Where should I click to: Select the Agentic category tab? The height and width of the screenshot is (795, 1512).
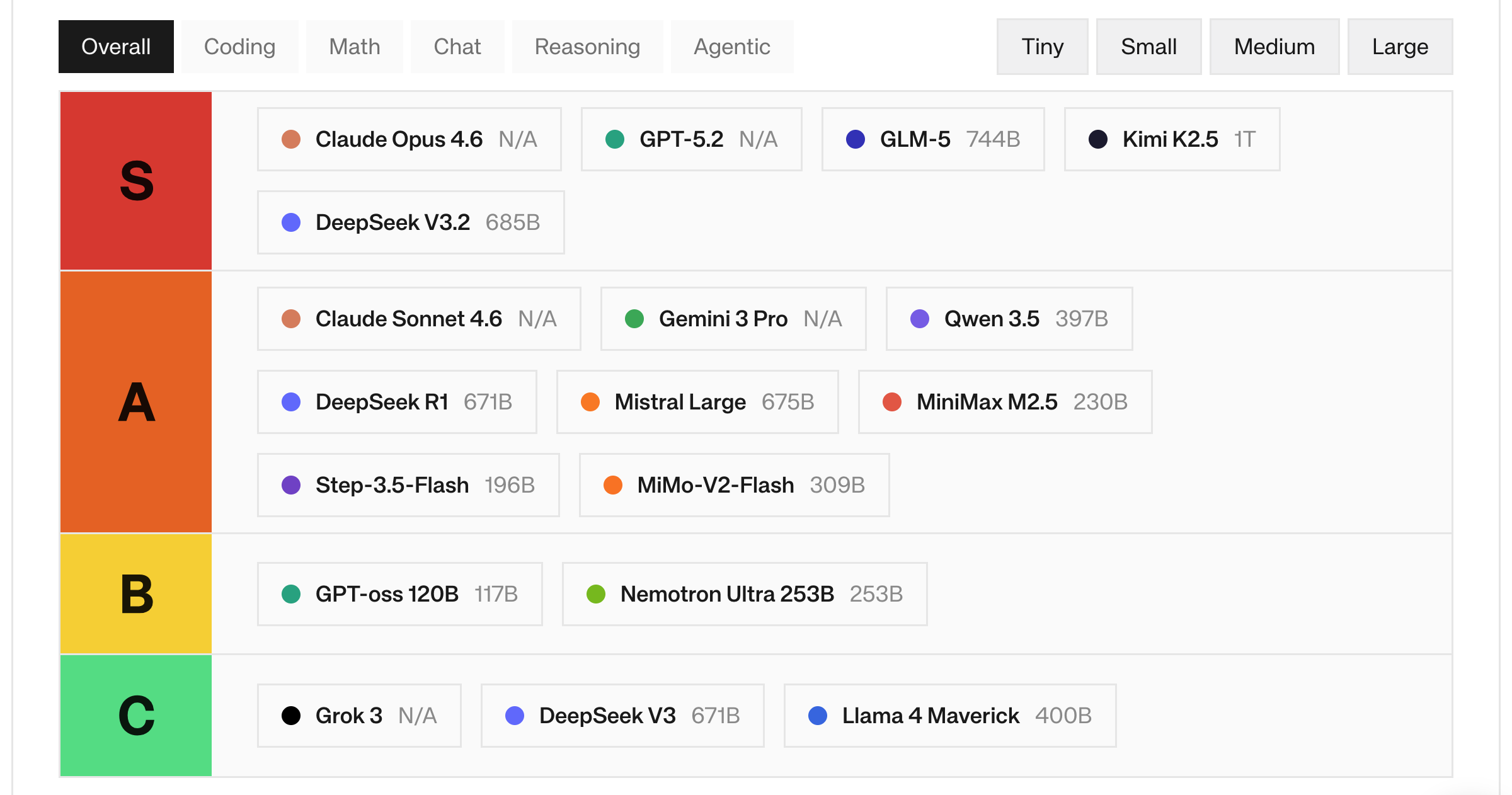(731, 47)
